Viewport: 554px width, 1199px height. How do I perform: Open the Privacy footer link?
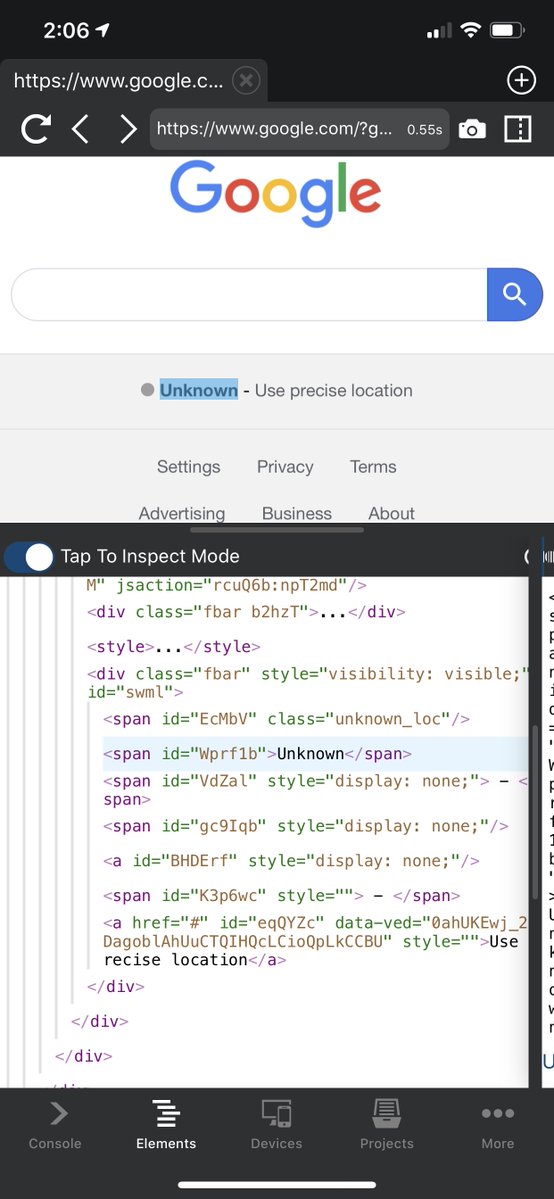pos(285,467)
